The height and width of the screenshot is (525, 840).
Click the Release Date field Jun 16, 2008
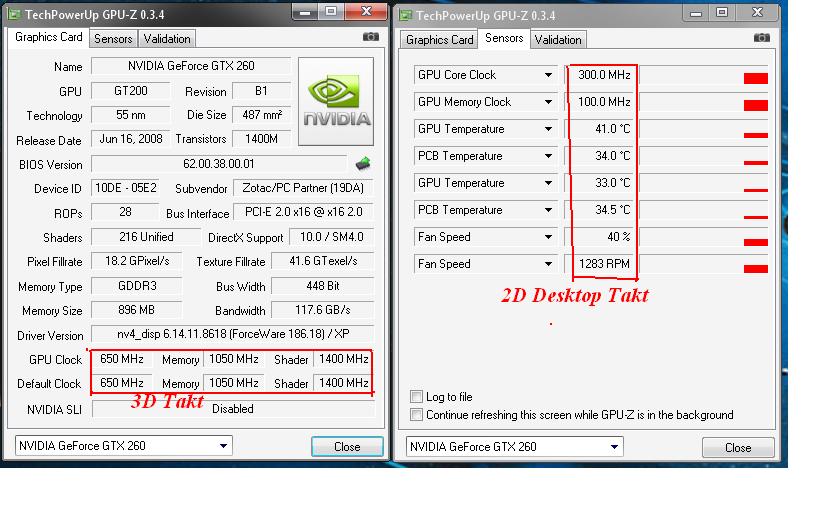(x=131, y=139)
